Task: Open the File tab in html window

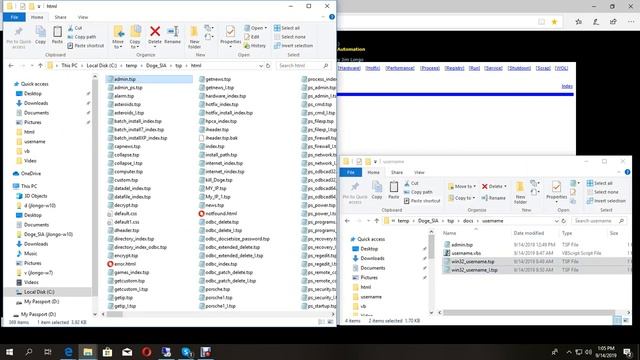Action: (x=14, y=17)
